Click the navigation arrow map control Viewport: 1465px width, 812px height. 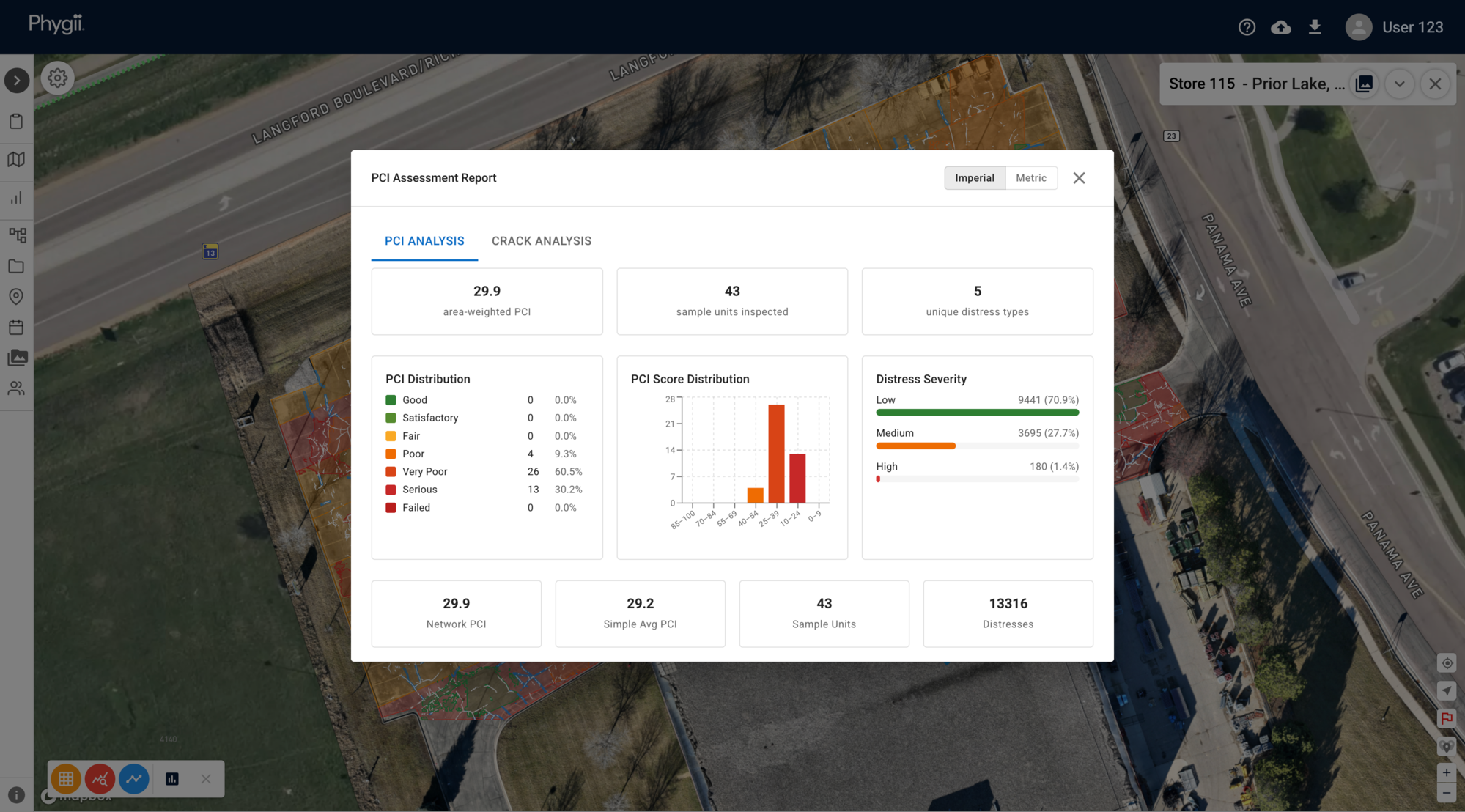(x=1447, y=690)
